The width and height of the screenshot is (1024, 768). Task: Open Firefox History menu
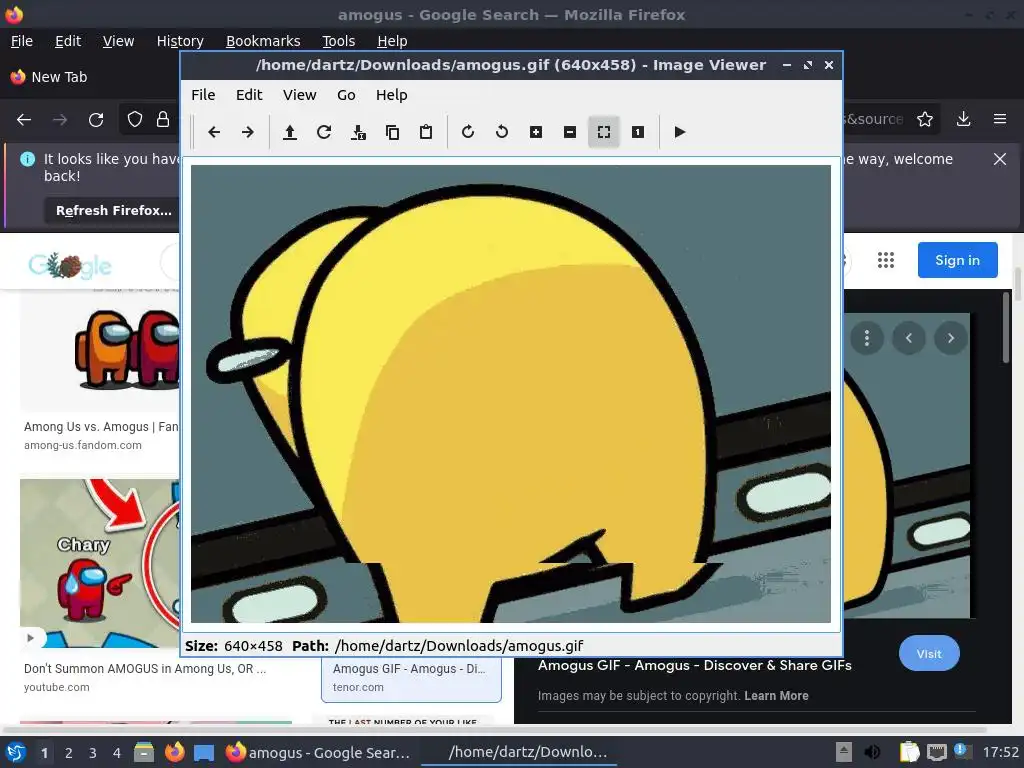pos(180,41)
